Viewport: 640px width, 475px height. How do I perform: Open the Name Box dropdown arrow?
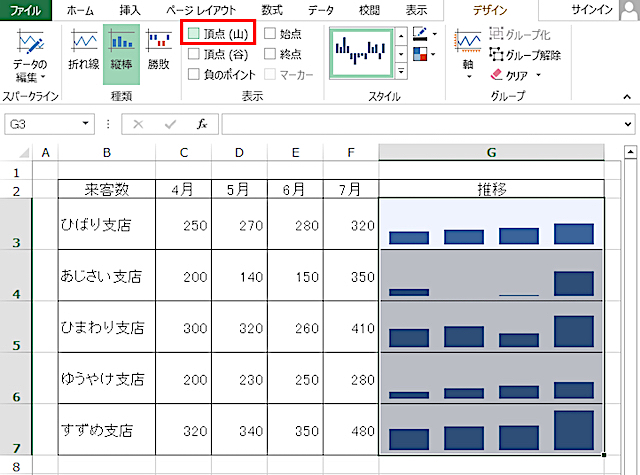click(85, 124)
